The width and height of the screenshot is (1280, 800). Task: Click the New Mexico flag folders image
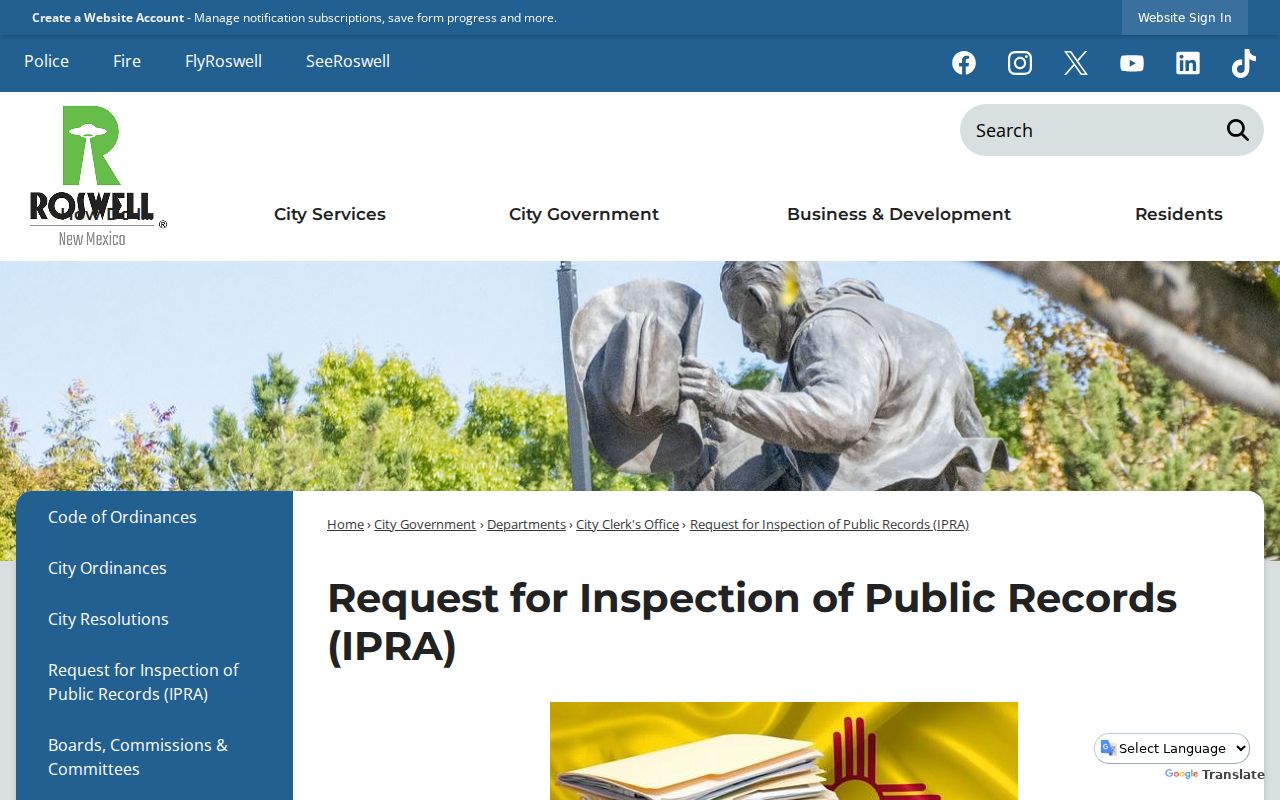784,751
